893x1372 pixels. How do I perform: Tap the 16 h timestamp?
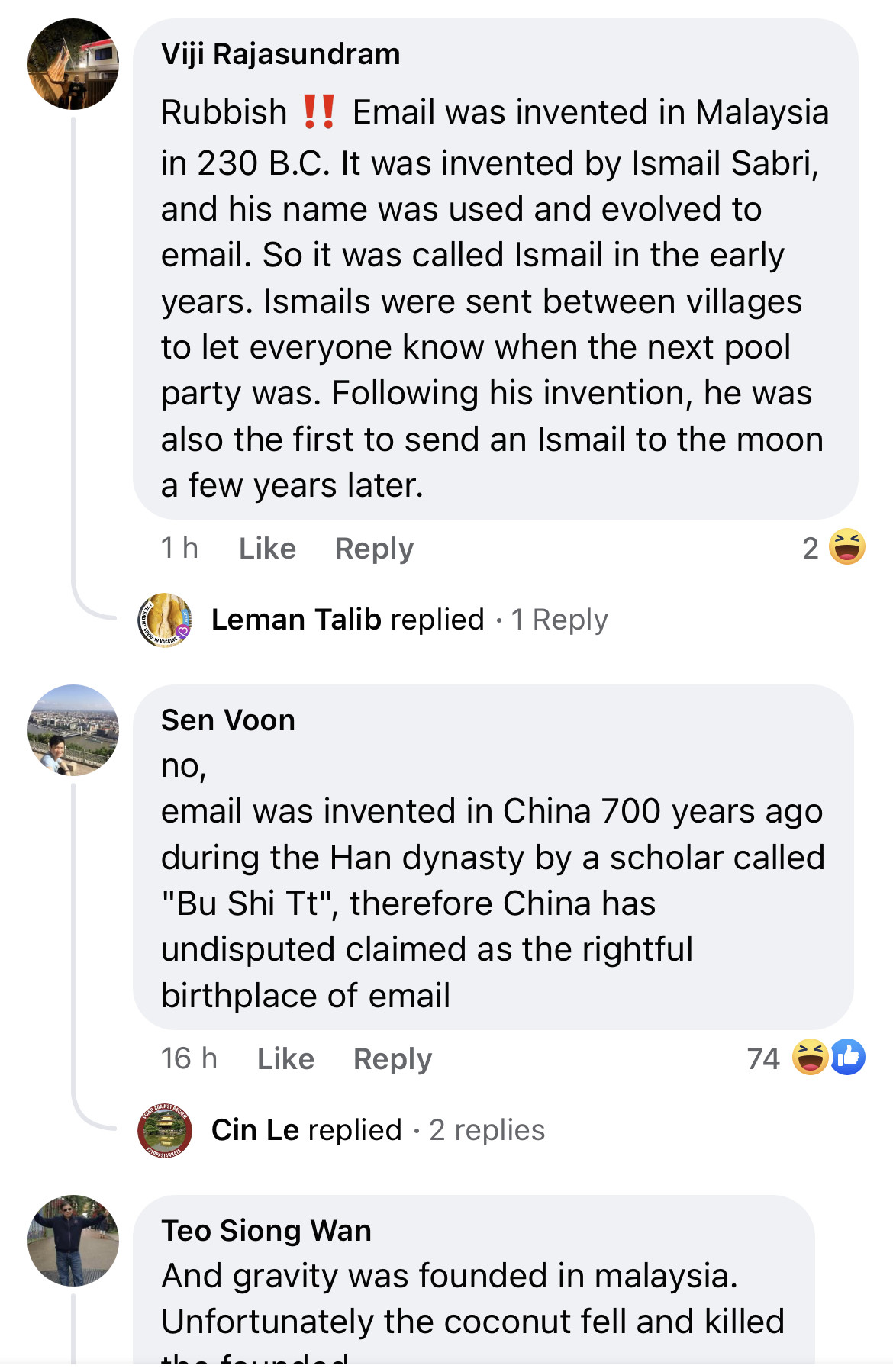click(189, 1058)
